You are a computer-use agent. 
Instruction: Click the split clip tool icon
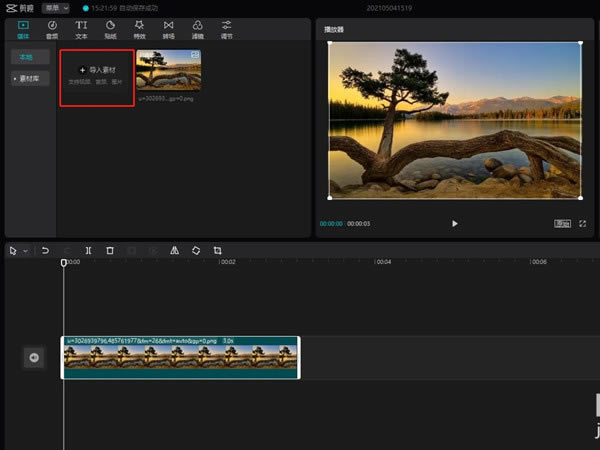[89, 251]
